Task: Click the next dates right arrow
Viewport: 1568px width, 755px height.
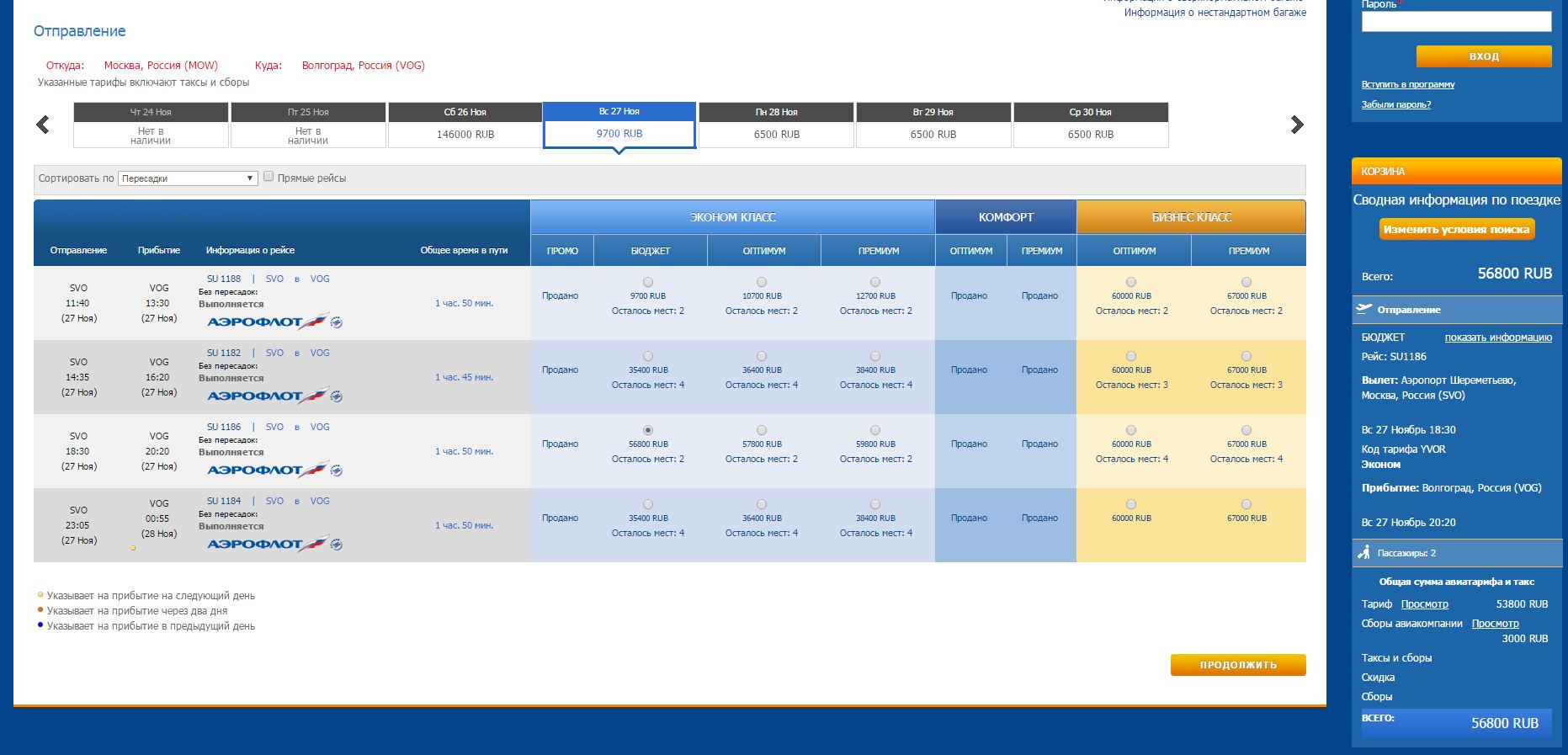Action: coord(1296,125)
